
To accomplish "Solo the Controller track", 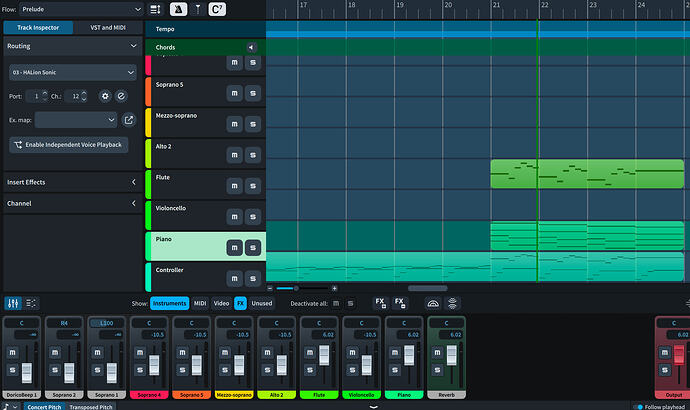I will (x=253, y=278).
